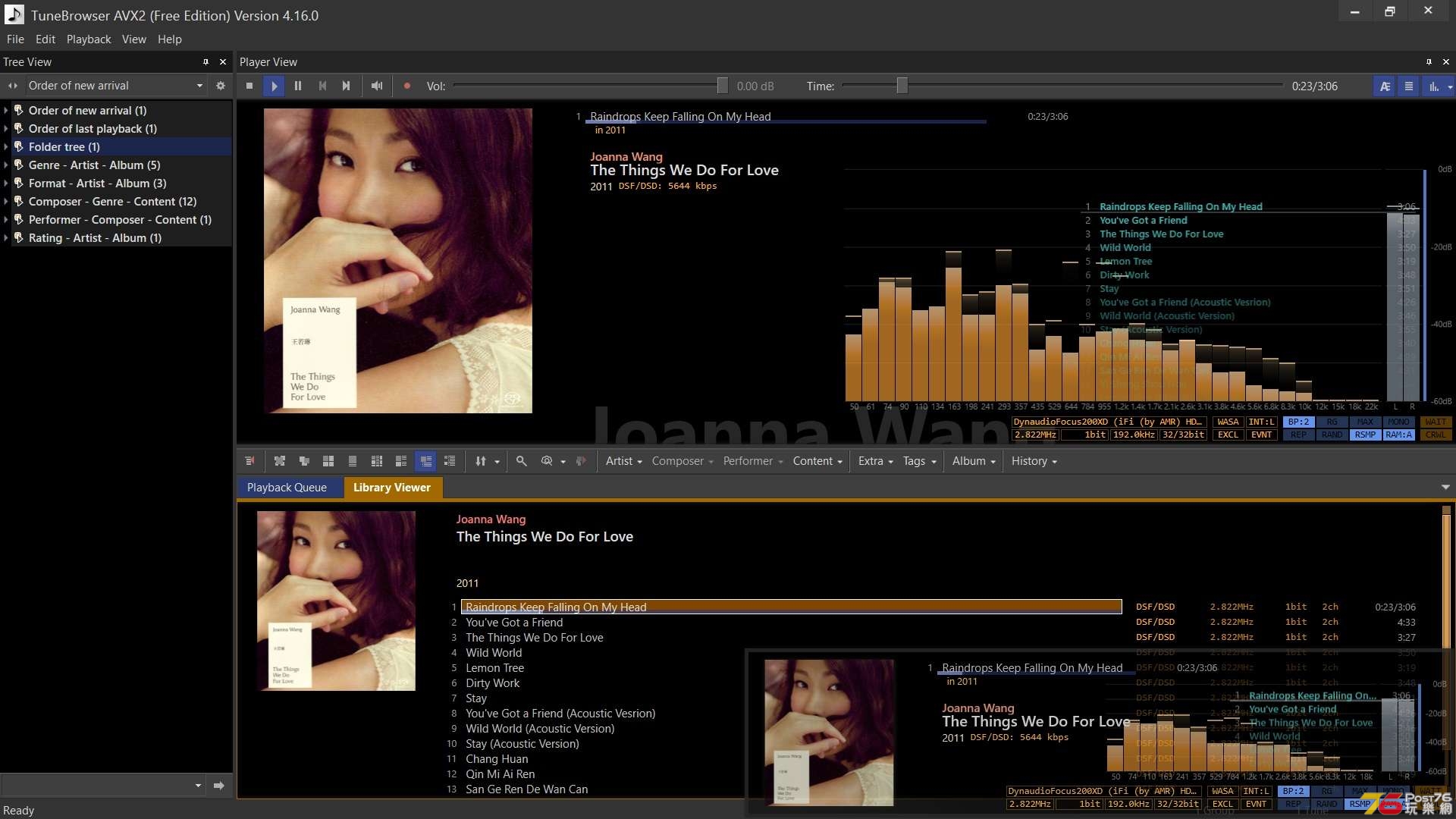Select Format - Artist - Album (3) entry

tap(97, 184)
